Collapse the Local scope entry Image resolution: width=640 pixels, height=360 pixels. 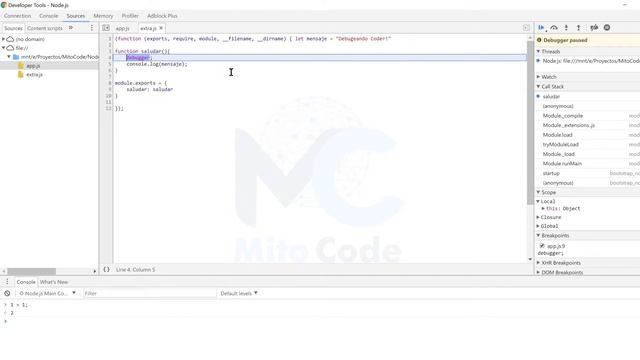tap(538, 201)
